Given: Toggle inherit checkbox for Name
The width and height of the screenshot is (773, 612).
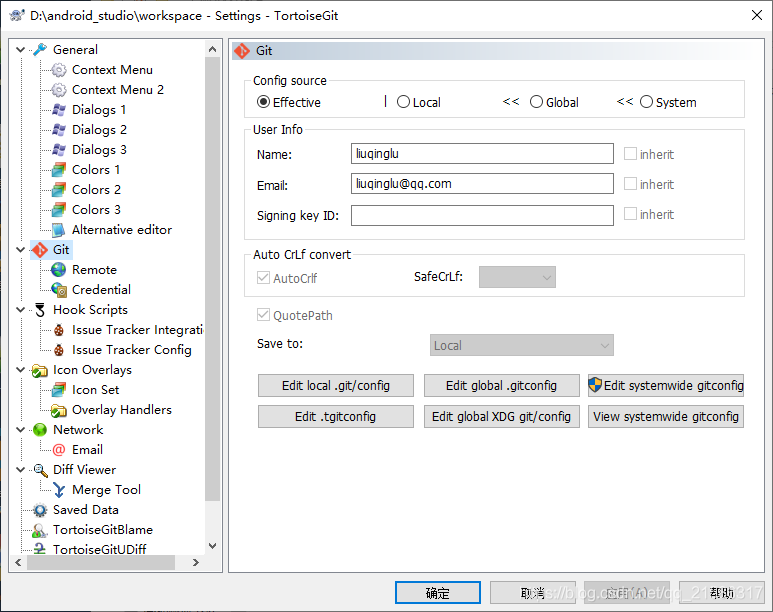Looking at the screenshot, I should coord(630,153).
